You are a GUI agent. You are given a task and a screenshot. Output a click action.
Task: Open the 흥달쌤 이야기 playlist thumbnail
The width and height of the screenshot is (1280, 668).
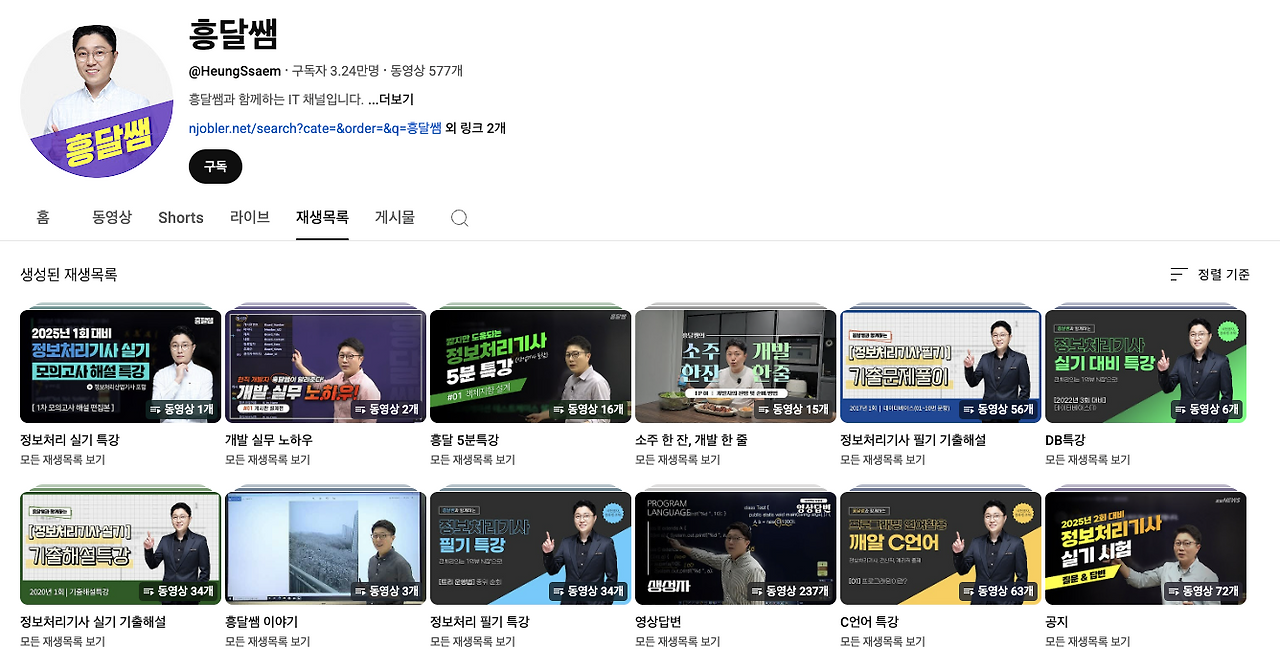(326, 548)
